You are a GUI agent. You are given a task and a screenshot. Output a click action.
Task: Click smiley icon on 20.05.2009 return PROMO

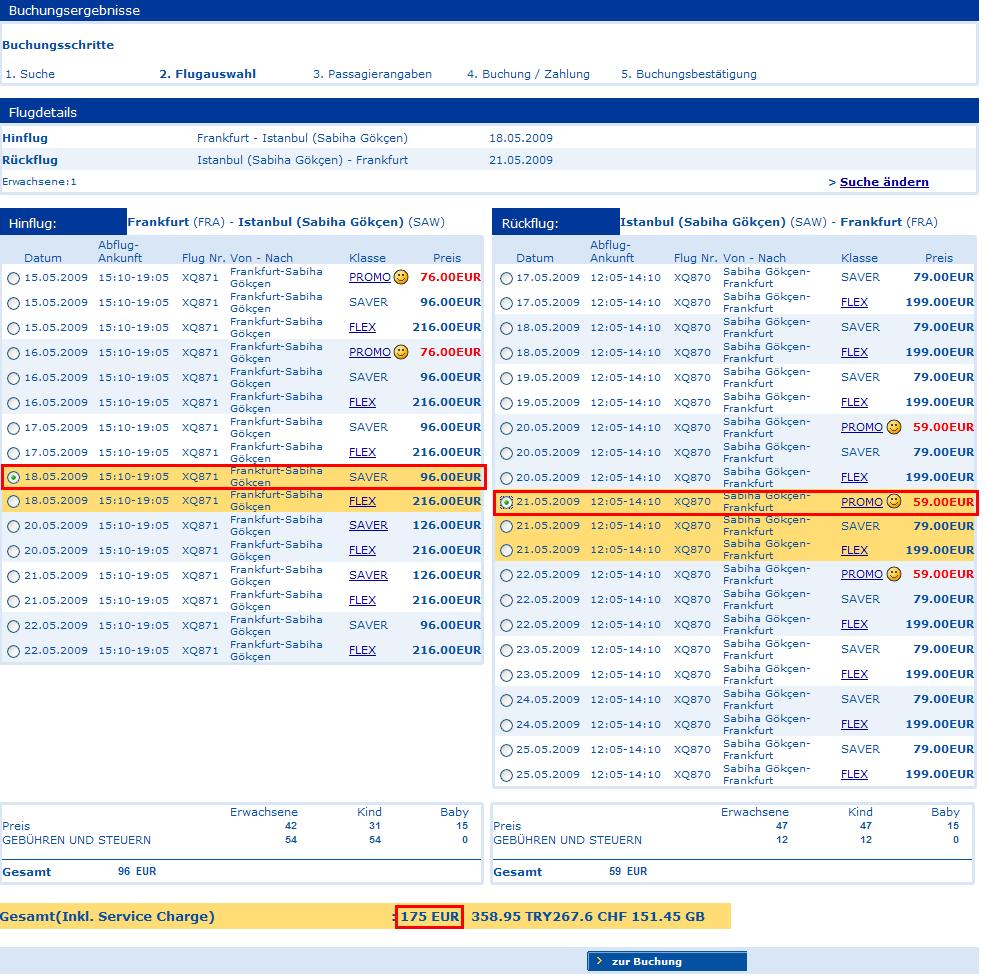(894, 427)
